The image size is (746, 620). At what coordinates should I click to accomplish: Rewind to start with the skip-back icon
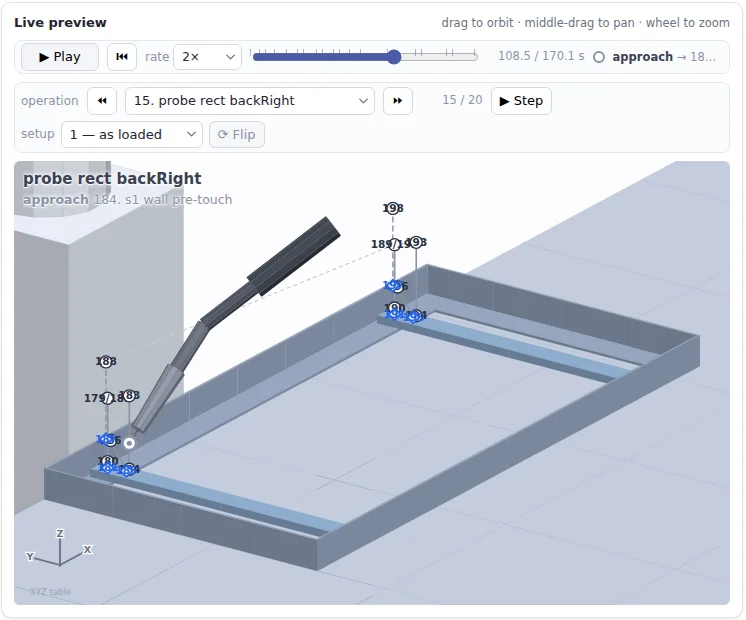pyautogui.click(x=122, y=57)
